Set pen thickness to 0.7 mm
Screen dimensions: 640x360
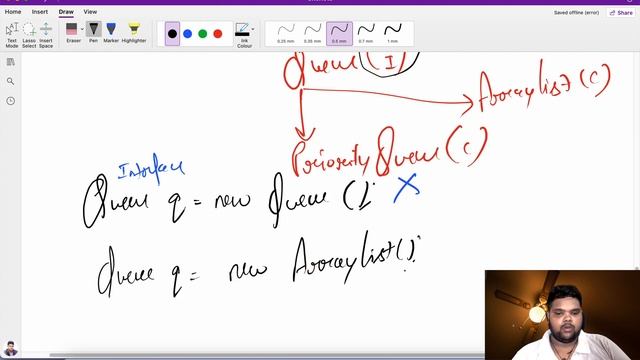click(x=366, y=33)
